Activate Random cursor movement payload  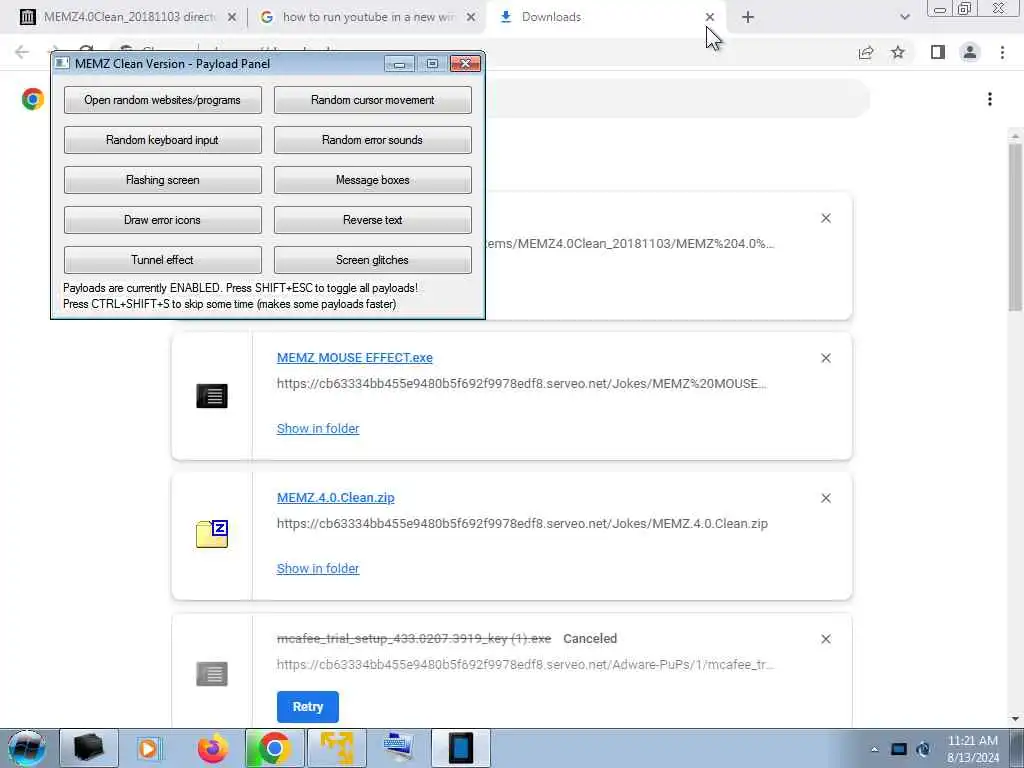coord(372,100)
